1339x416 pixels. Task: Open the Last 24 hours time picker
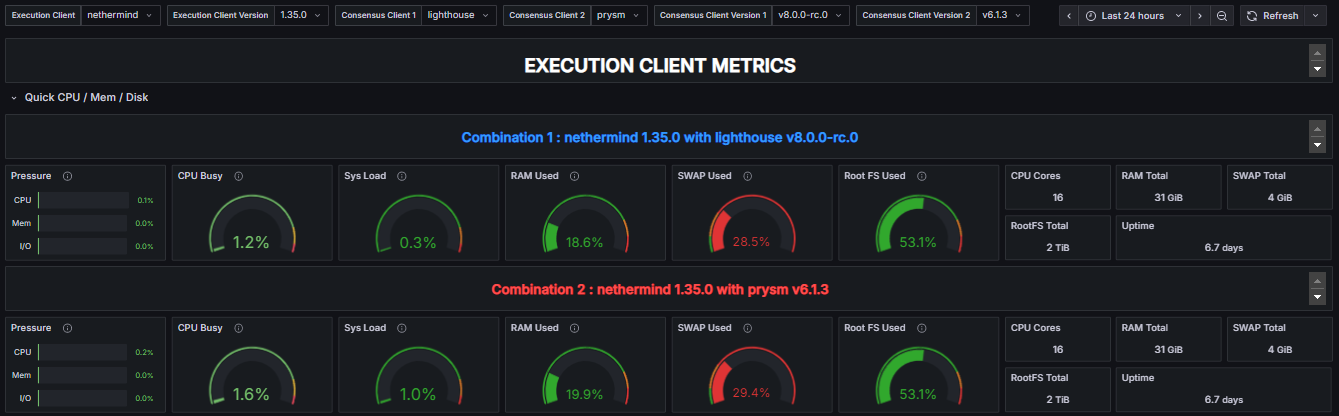[1133, 16]
